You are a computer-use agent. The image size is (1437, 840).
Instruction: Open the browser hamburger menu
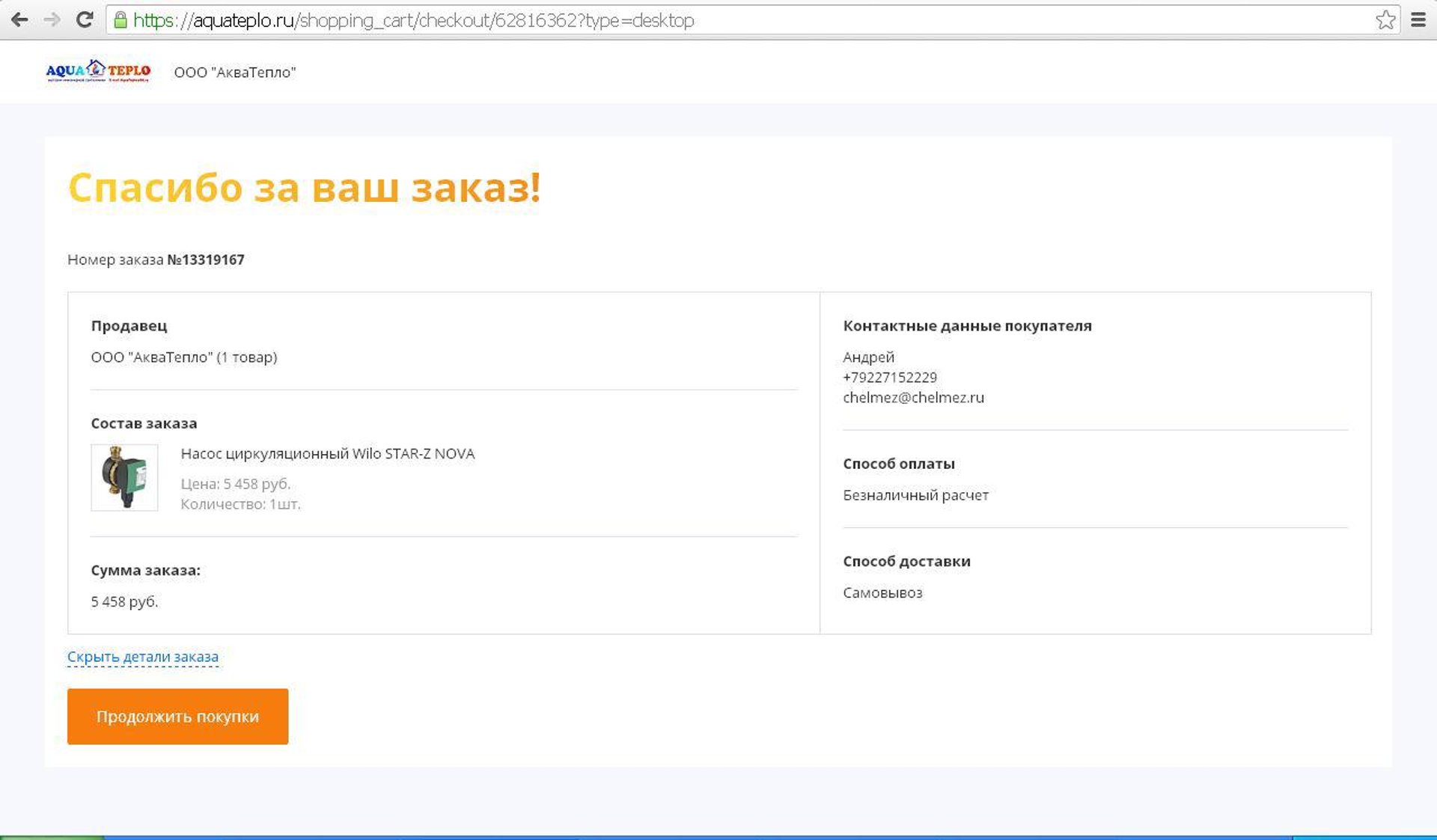point(1418,20)
